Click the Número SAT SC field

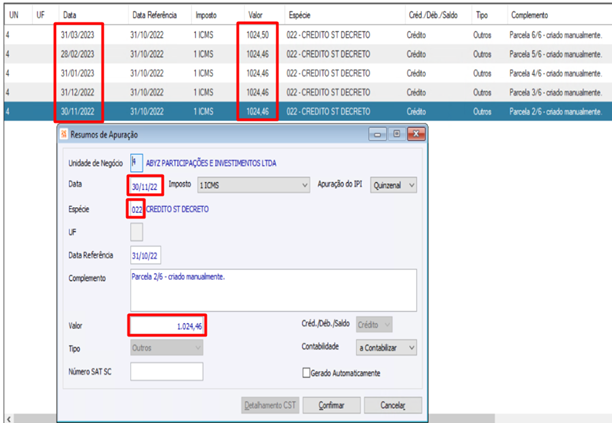(x=167, y=371)
